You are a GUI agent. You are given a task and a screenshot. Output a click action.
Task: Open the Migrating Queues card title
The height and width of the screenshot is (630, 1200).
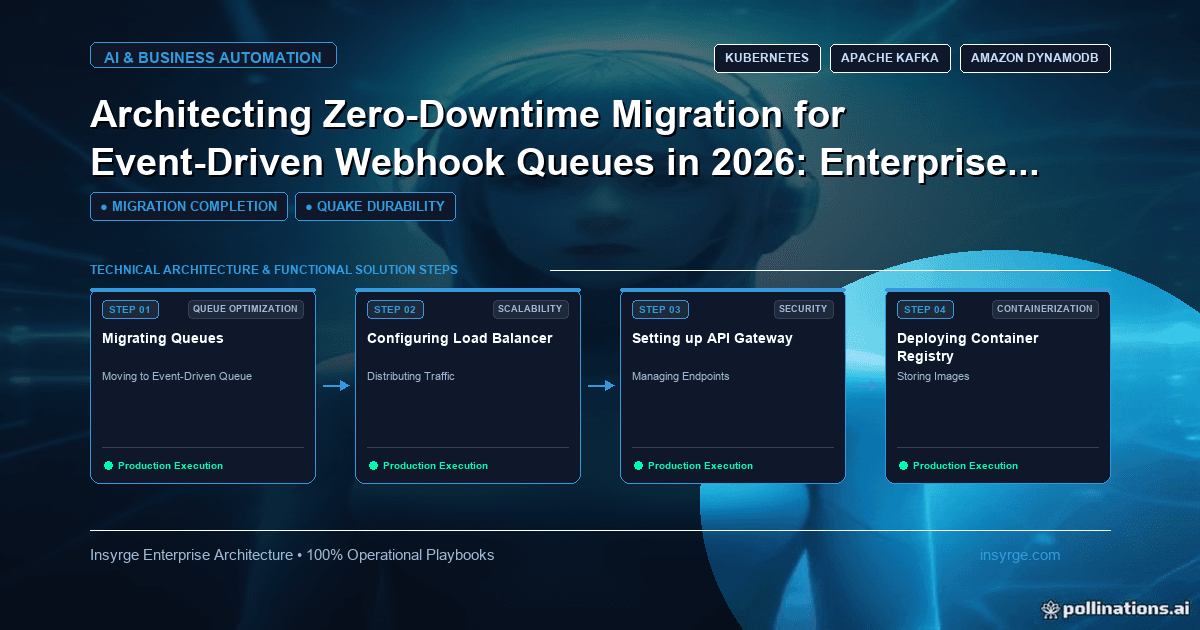click(163, 338)
